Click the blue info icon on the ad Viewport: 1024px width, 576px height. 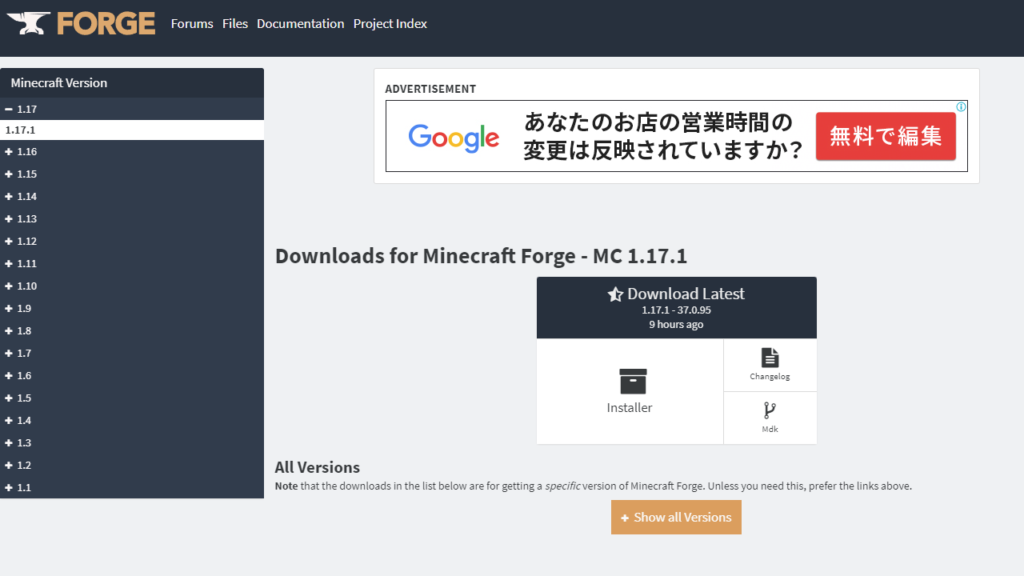coord(960,105)
